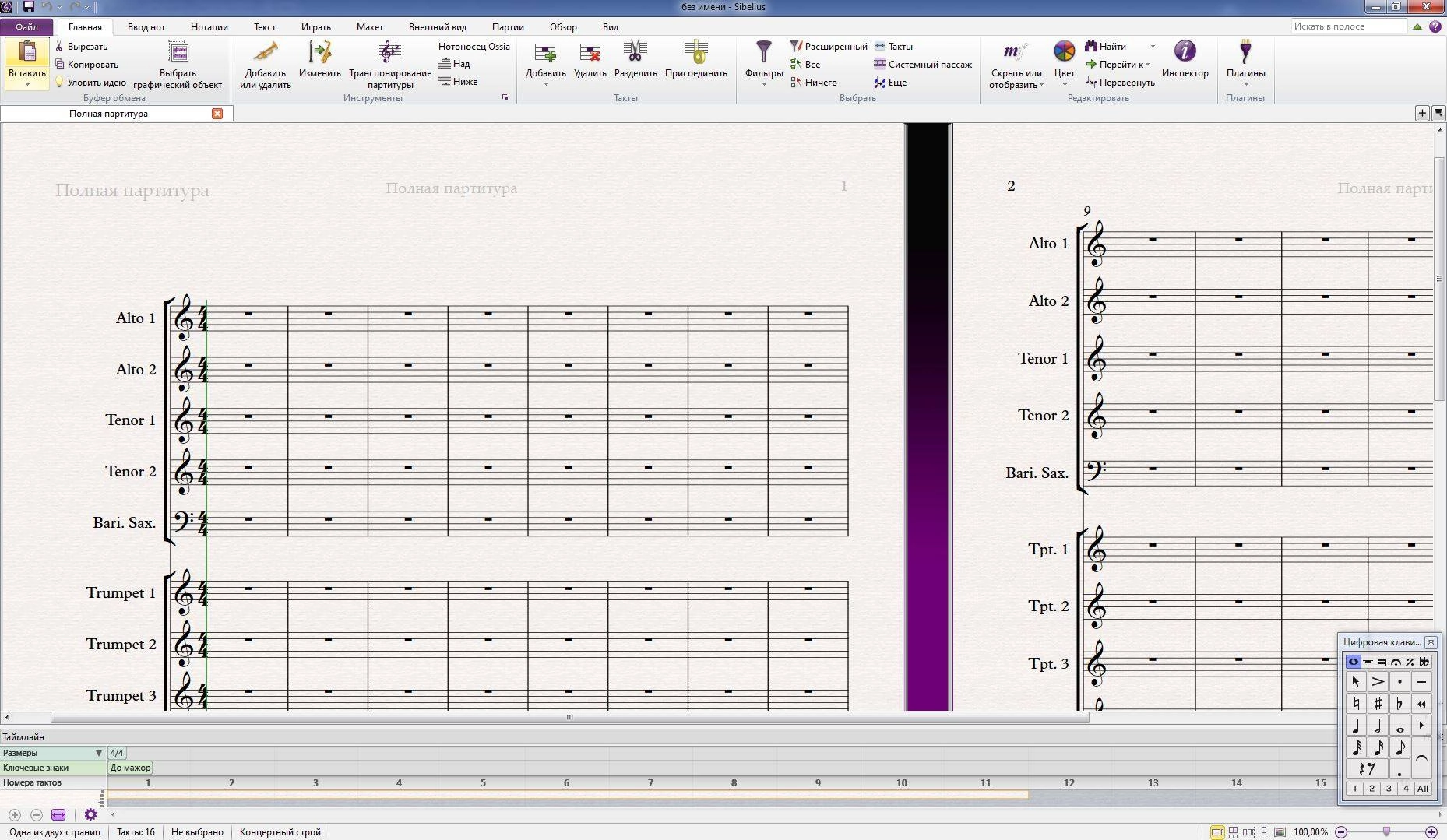Click Select graphic (Выбрать графический объект)
The width and height of the screenshot is (1447, 840).
coord(178,65)
